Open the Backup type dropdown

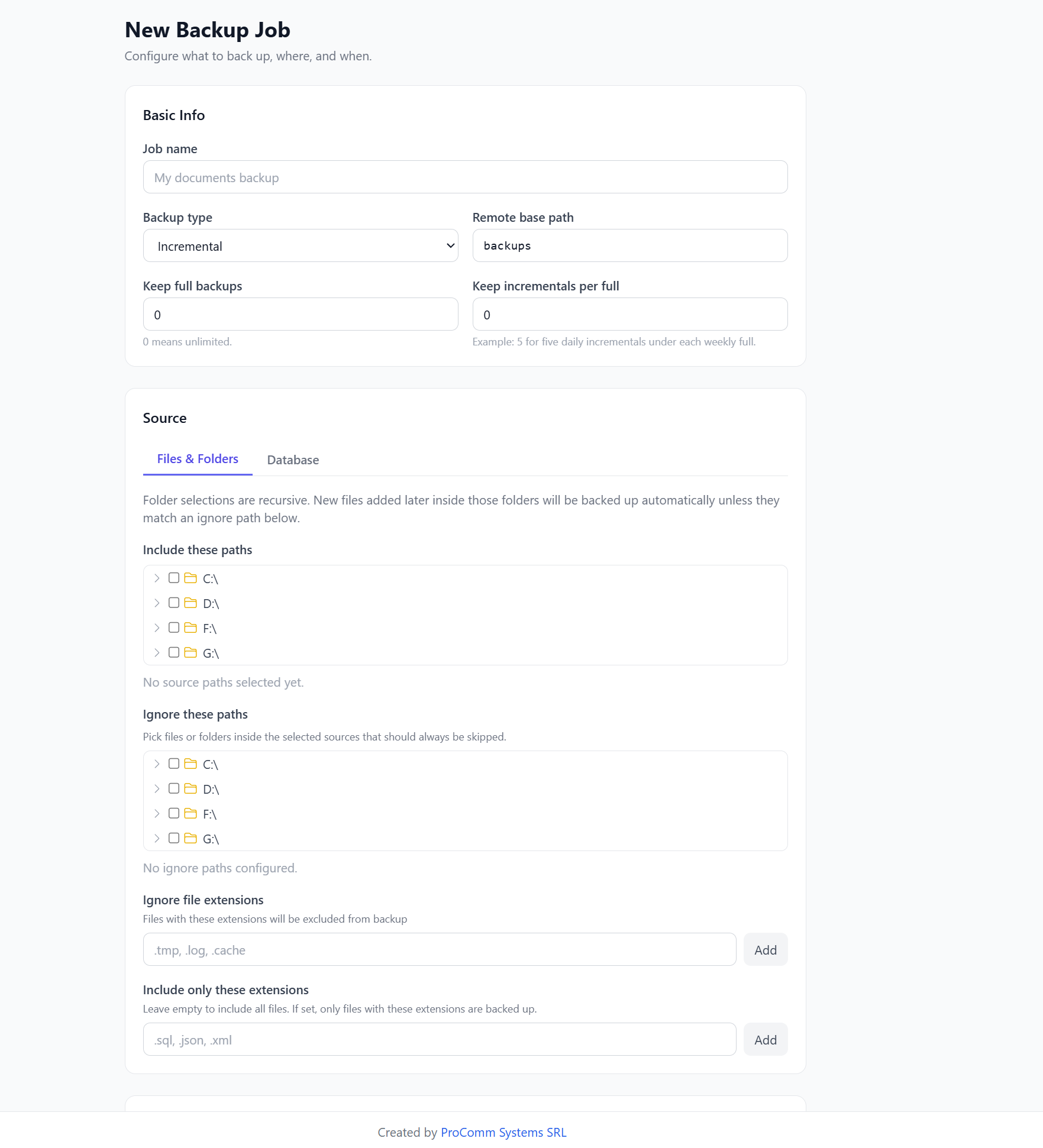301,245
